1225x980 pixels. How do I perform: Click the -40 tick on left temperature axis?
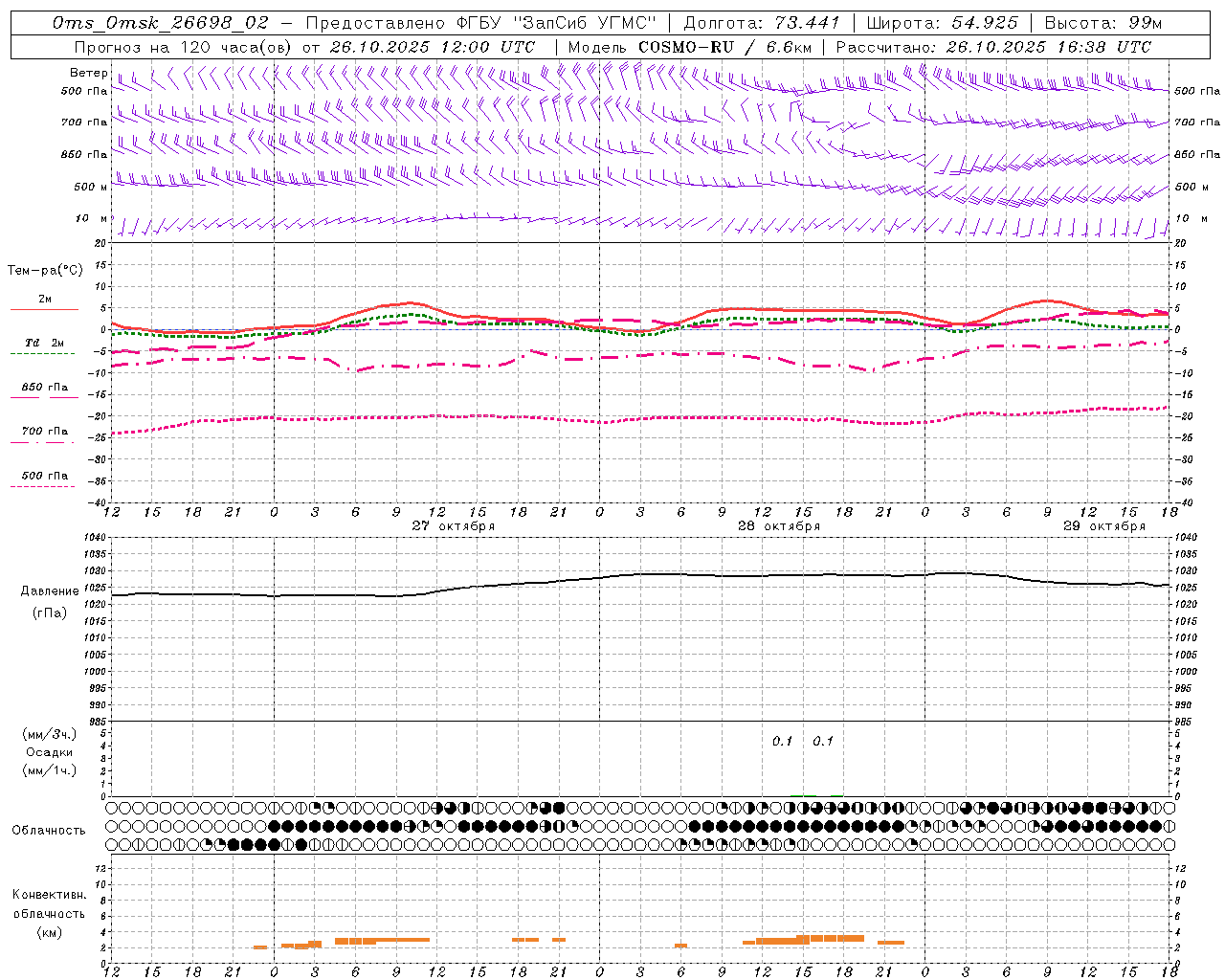98,502
